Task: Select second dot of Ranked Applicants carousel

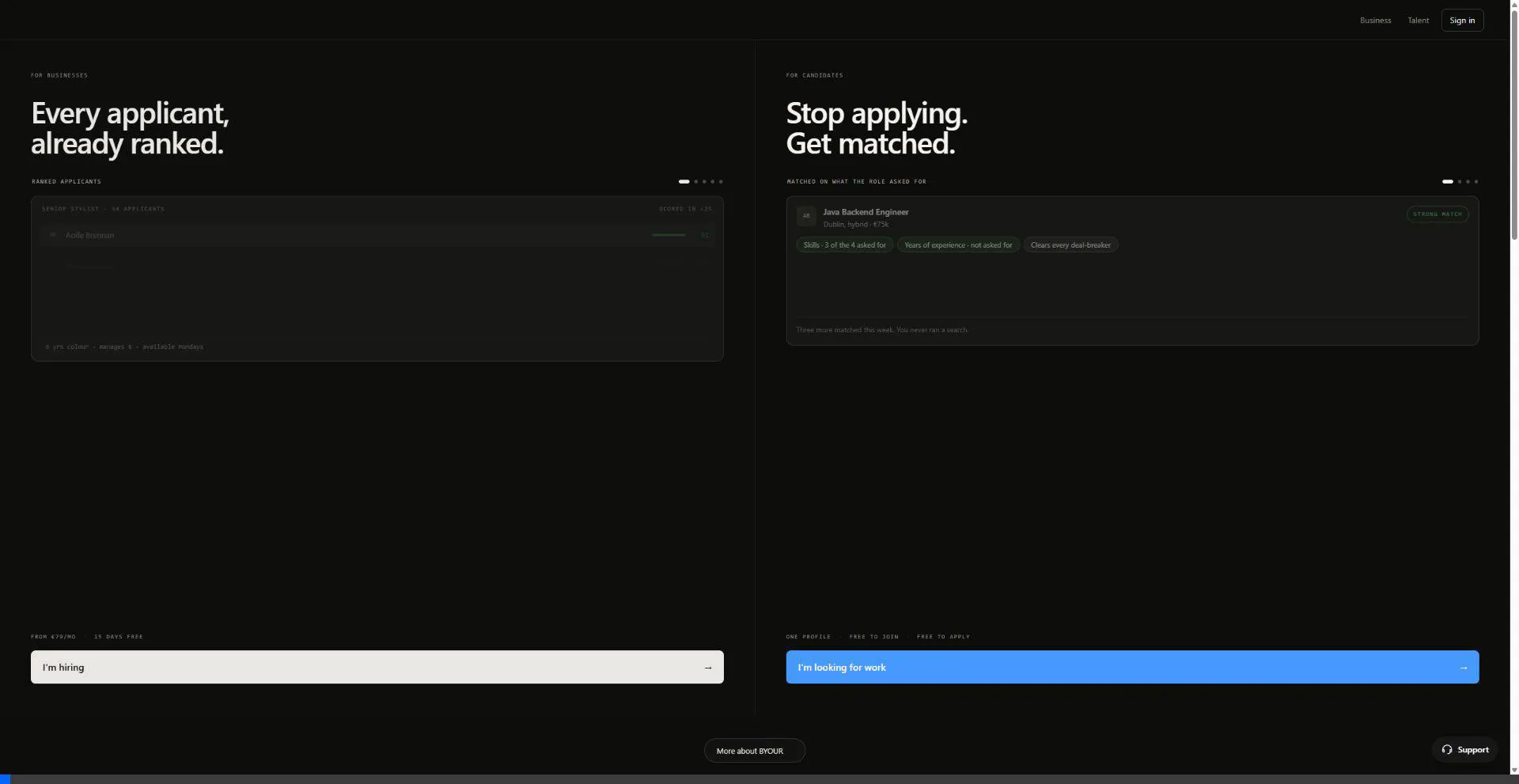Action: (x=696, y=182)
